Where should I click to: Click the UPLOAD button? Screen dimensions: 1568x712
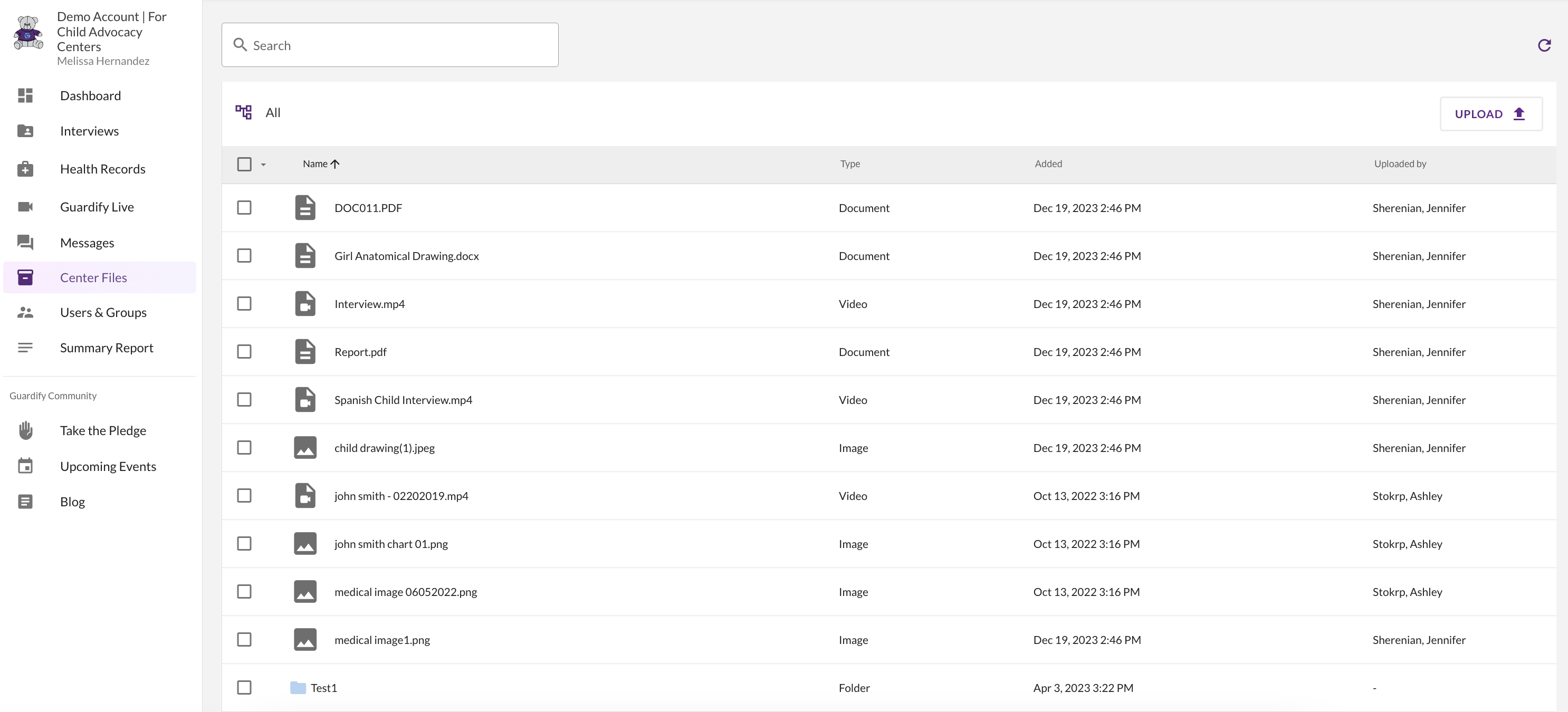point(1490,114)
